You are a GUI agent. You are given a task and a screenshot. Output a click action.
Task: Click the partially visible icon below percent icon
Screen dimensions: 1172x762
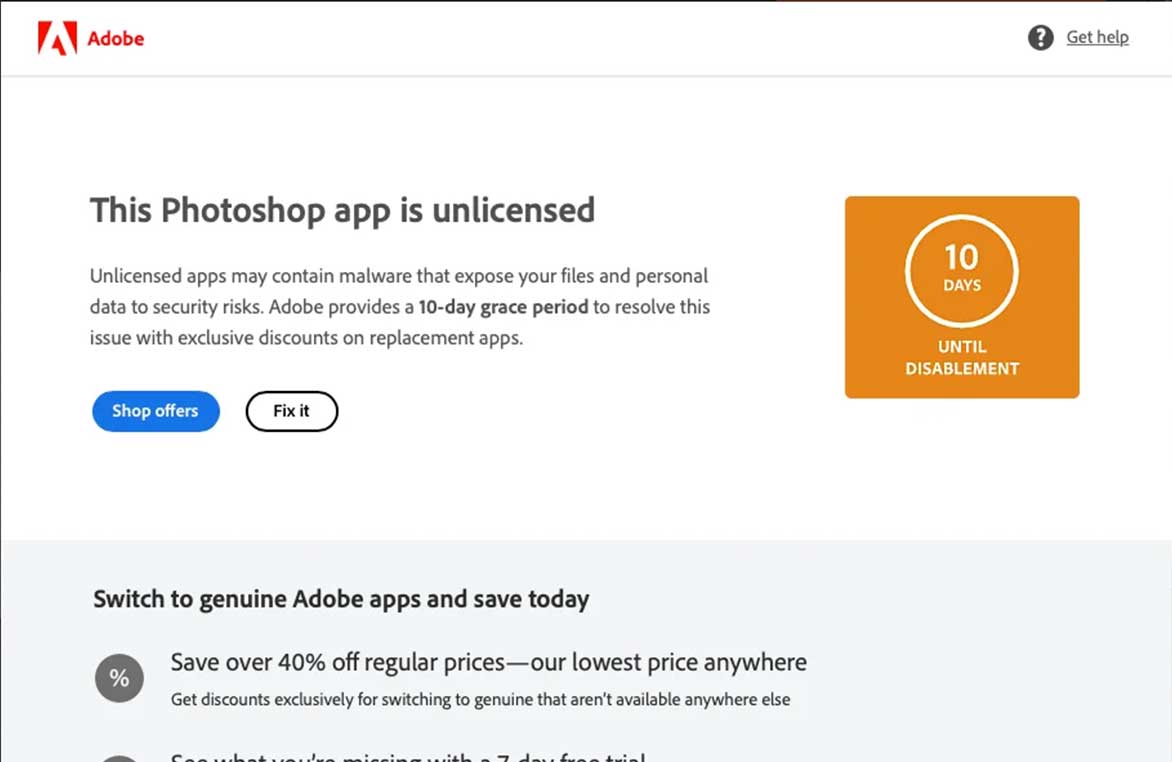(x=120, y=758)
